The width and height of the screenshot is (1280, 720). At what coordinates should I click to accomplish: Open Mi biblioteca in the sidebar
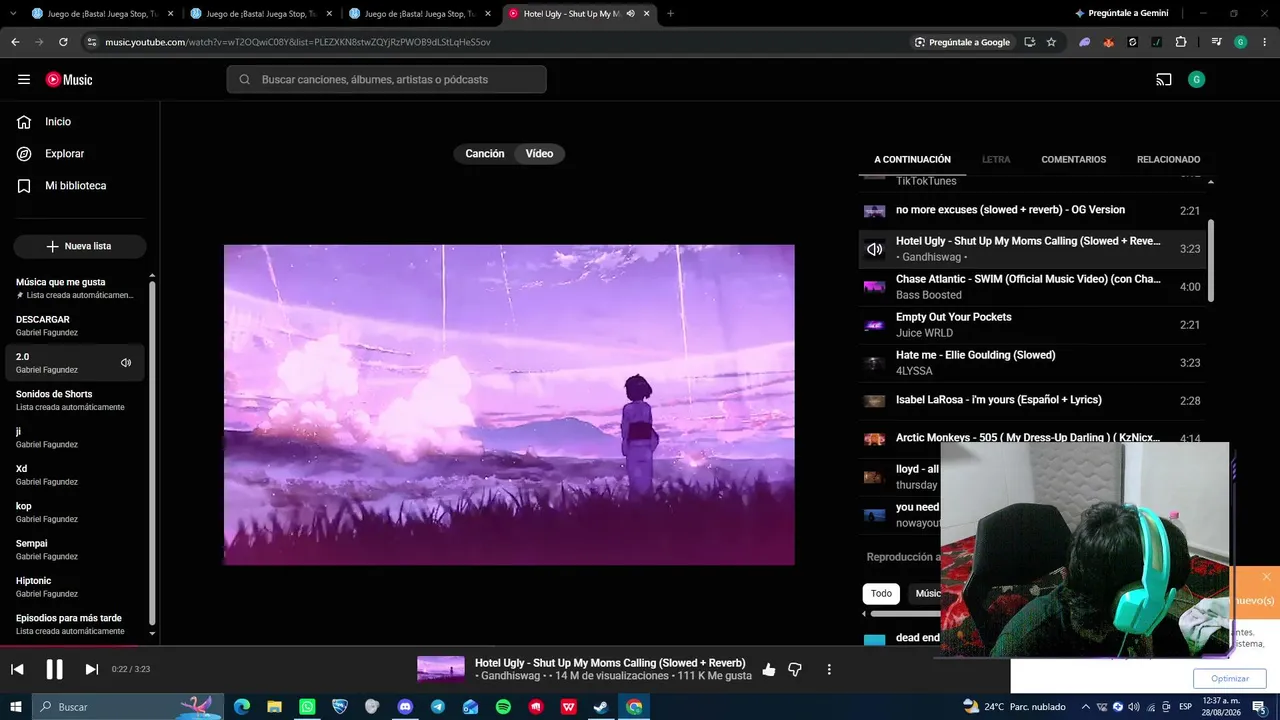[75, 186]
